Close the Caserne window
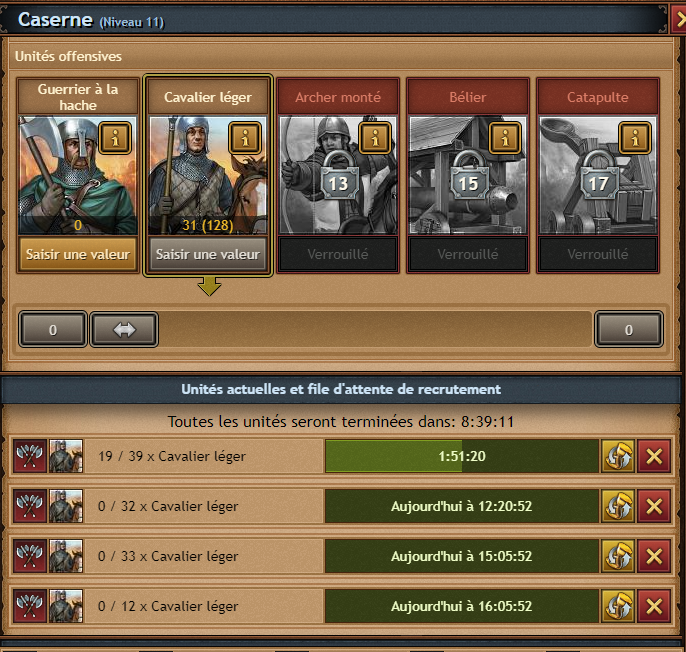The width and height of the screenshot is (686, 652). (x=679, y=20)
